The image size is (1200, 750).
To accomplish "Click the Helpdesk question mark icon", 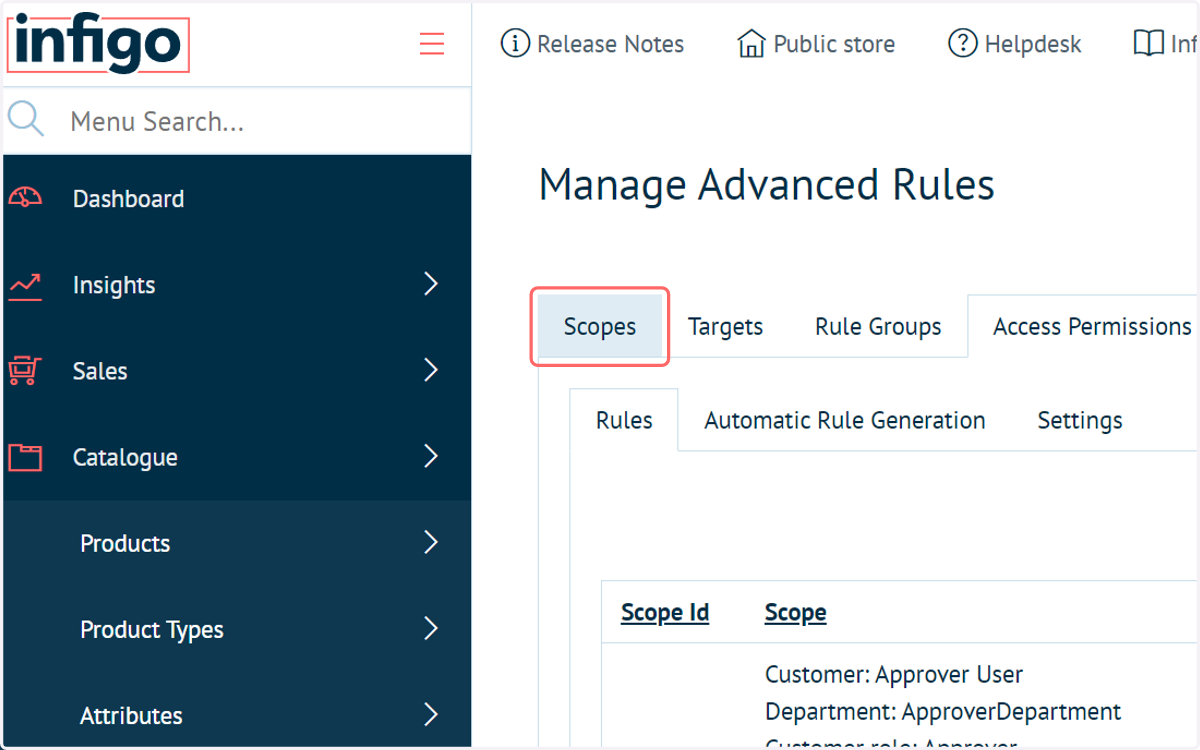I will (x=962, y=43).
